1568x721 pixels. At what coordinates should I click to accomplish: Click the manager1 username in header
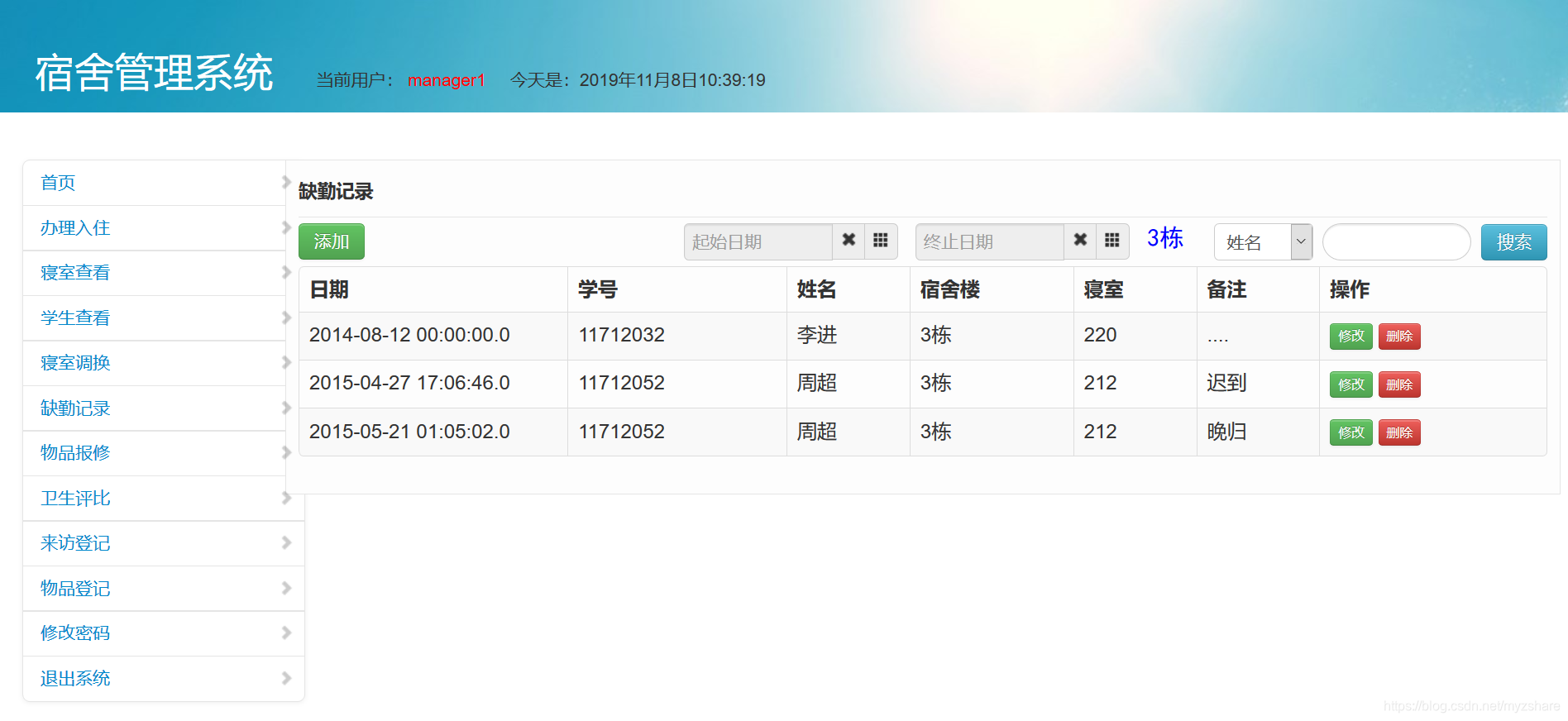click(x=446, y=80)
